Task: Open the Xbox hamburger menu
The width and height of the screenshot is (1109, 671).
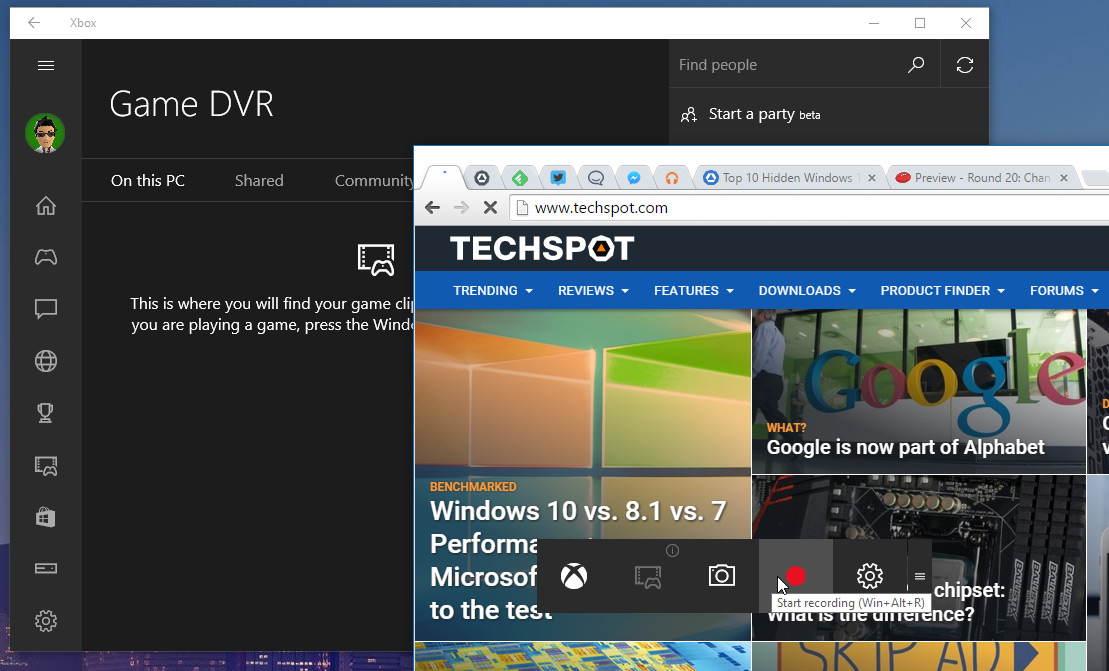Action: tap(46, 66)
